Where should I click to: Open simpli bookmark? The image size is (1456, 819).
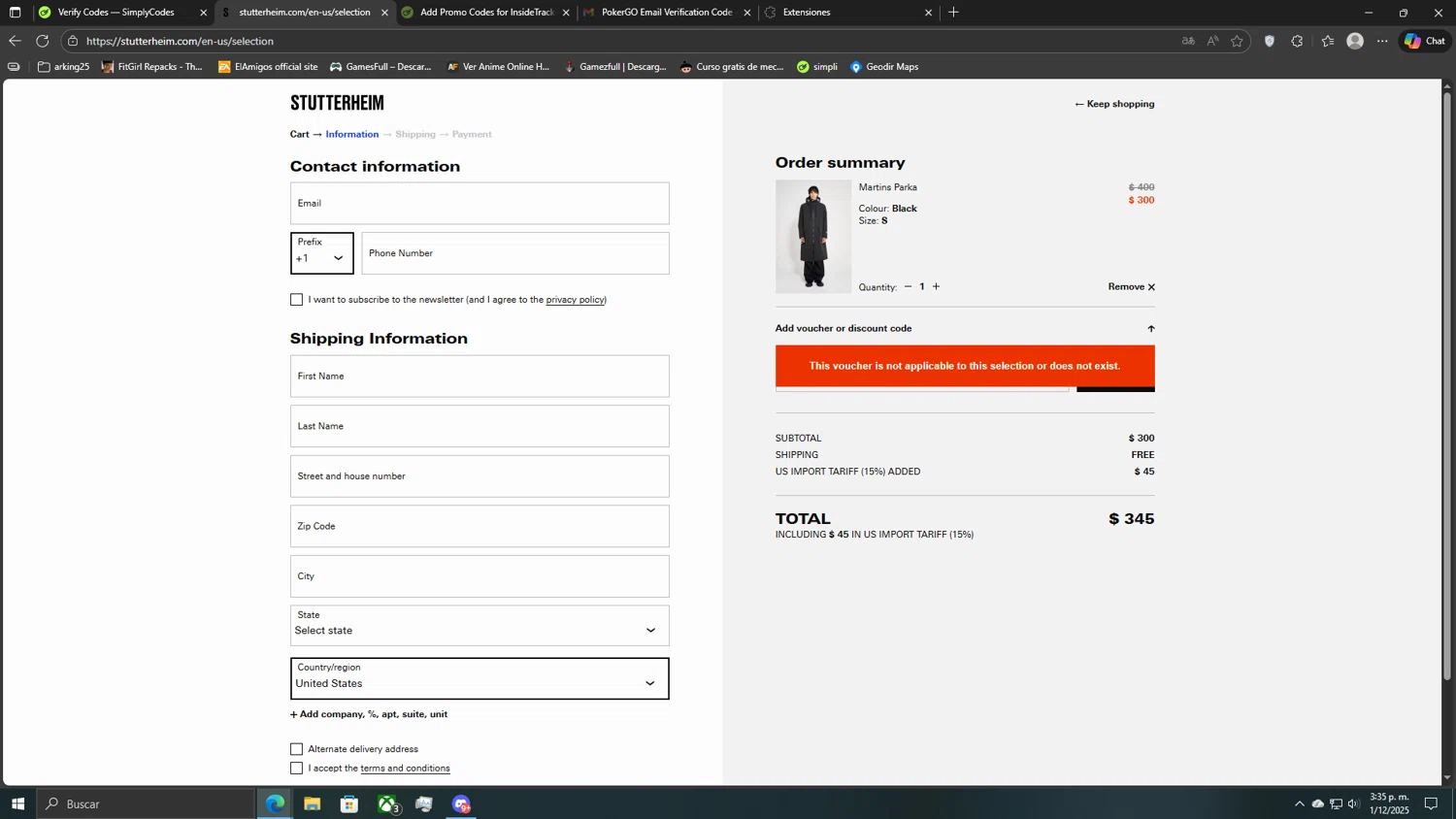point(817,67)
